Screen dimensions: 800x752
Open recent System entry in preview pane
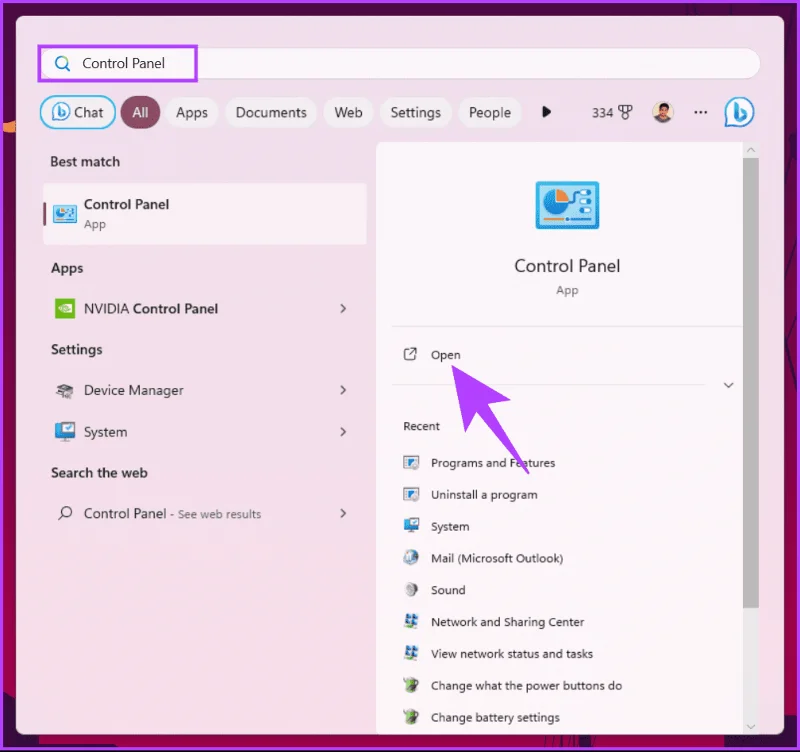coord(450,527)
